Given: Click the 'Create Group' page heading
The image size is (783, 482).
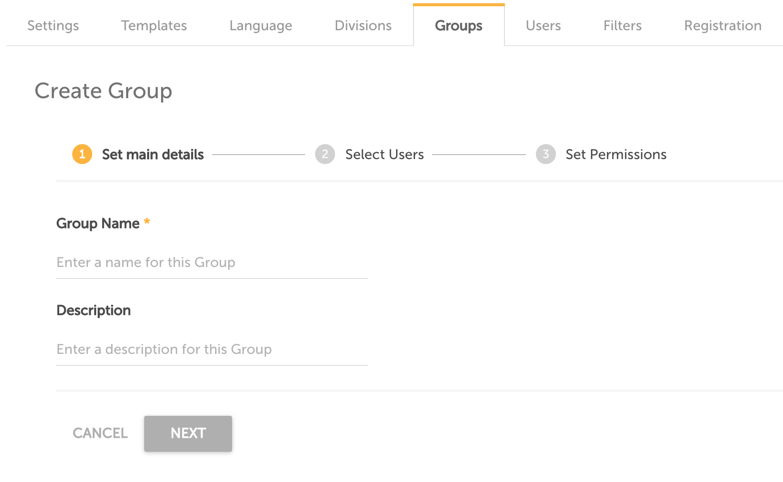Looking at the screenshot, I should 103,91.
